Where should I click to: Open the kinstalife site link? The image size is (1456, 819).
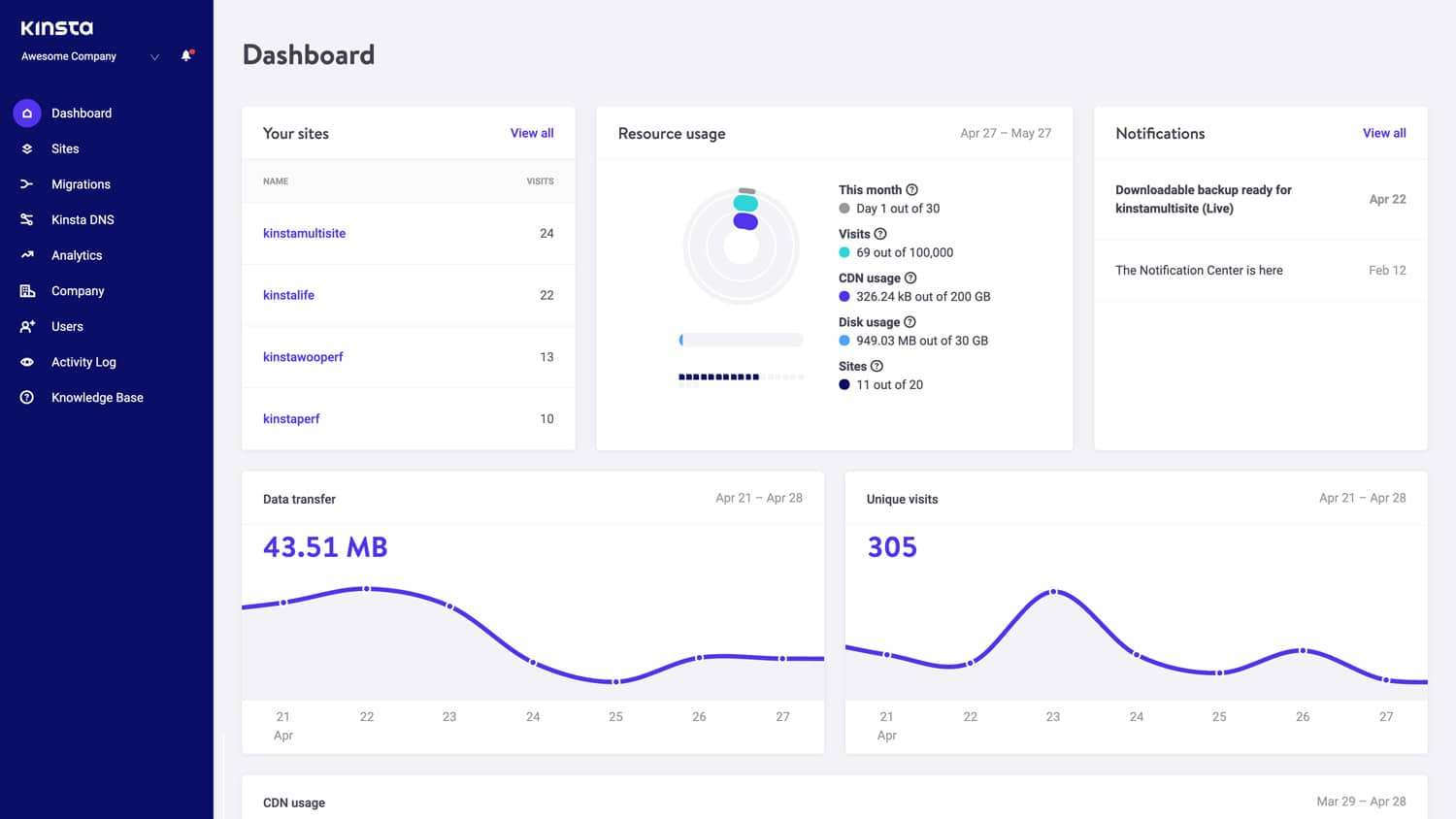(x=288, y=295)
